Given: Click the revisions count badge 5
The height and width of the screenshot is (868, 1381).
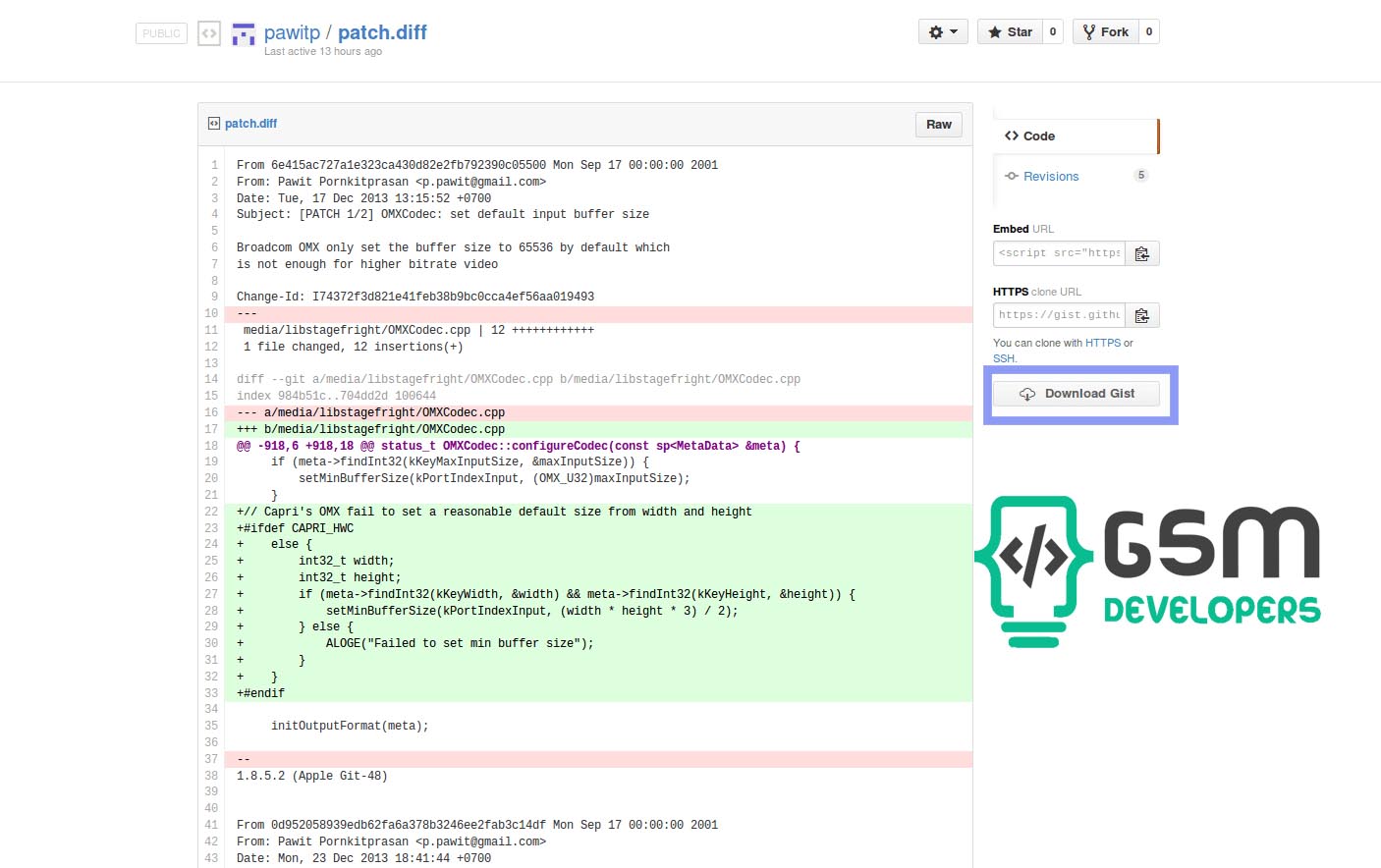Looking at the screenshot, I should pos(1140,176).
